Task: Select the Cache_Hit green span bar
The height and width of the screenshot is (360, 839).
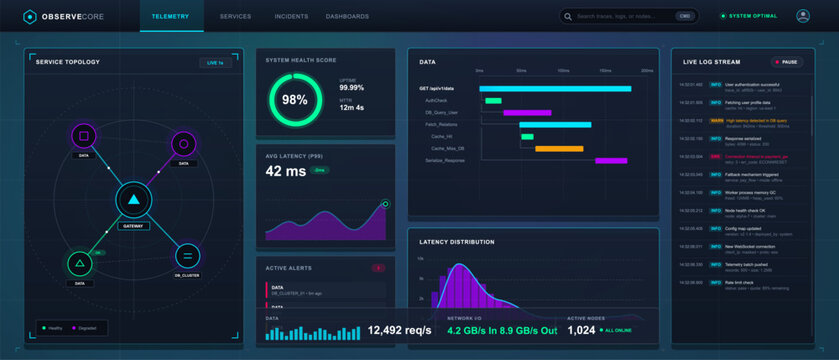Action: click(528, 137)
